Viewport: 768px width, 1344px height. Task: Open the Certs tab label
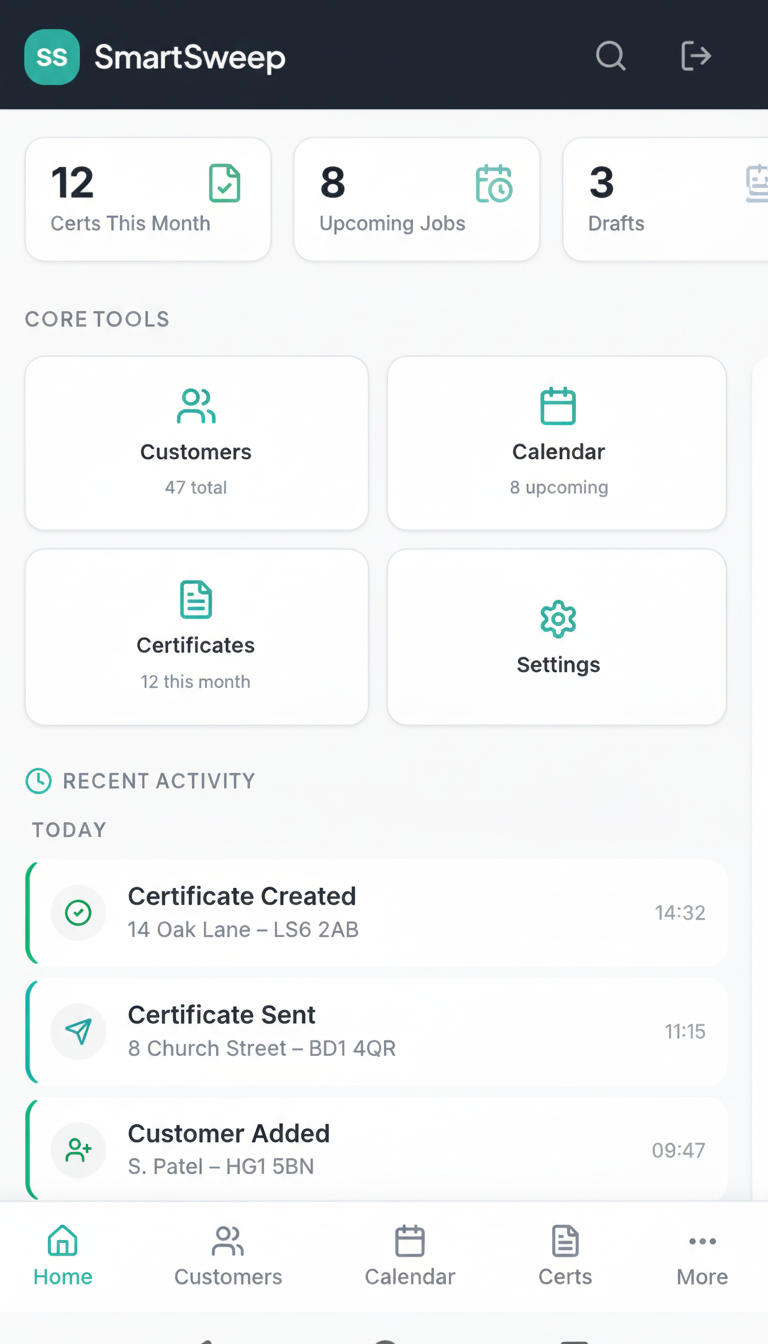pyautogui.click(x=565, y=1277)
